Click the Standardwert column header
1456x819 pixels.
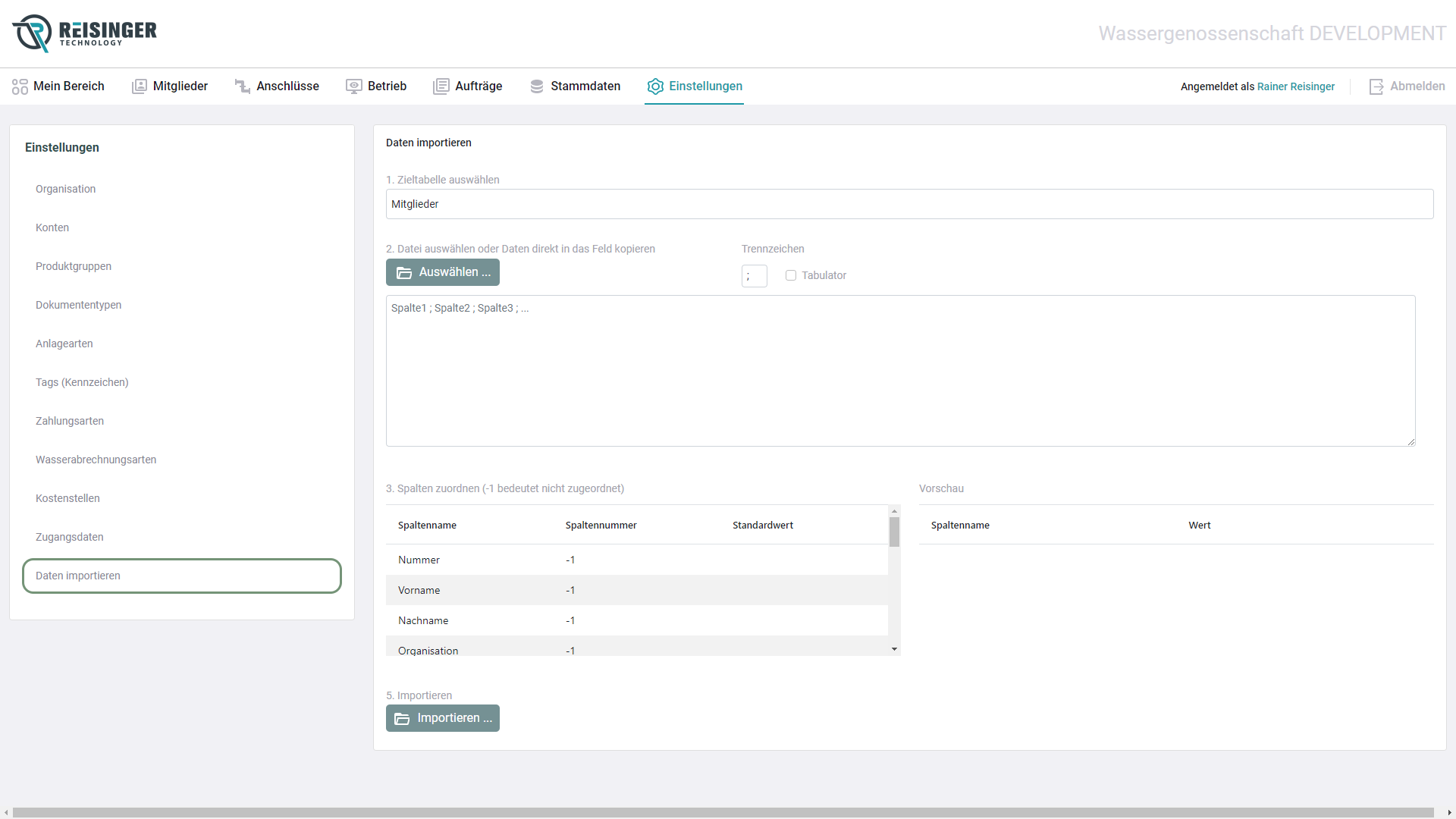pos(763,525)
